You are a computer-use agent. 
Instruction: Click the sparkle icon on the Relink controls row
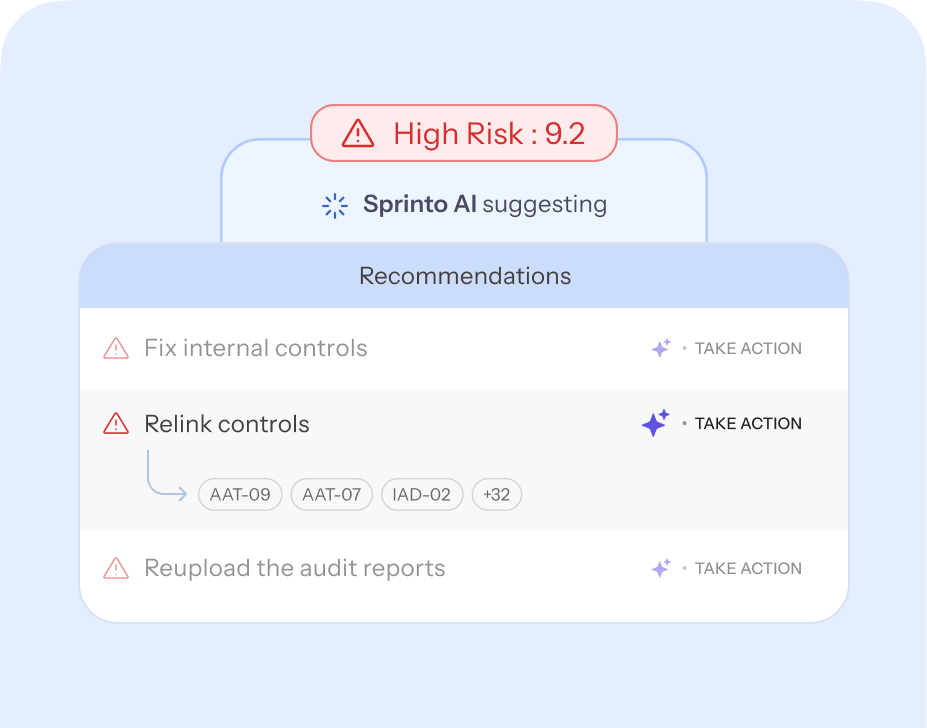656,423
